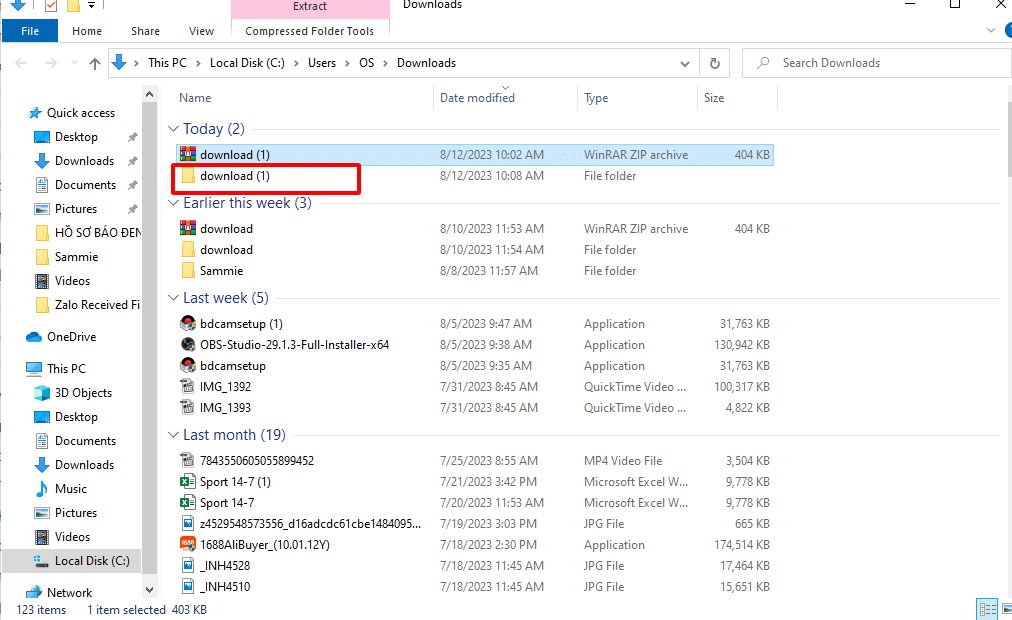The height and width of the screenshot is (620, 1012).
Task: Click the Up one level arrow
Action: point(95,63)
